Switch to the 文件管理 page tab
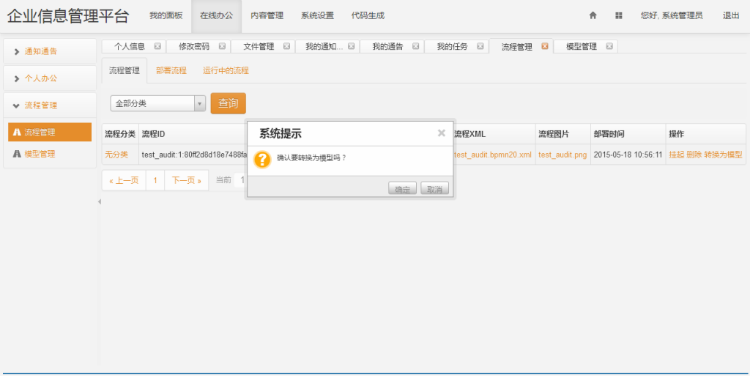Viewport: 750px width, 376px height. [x=259, y=46]
